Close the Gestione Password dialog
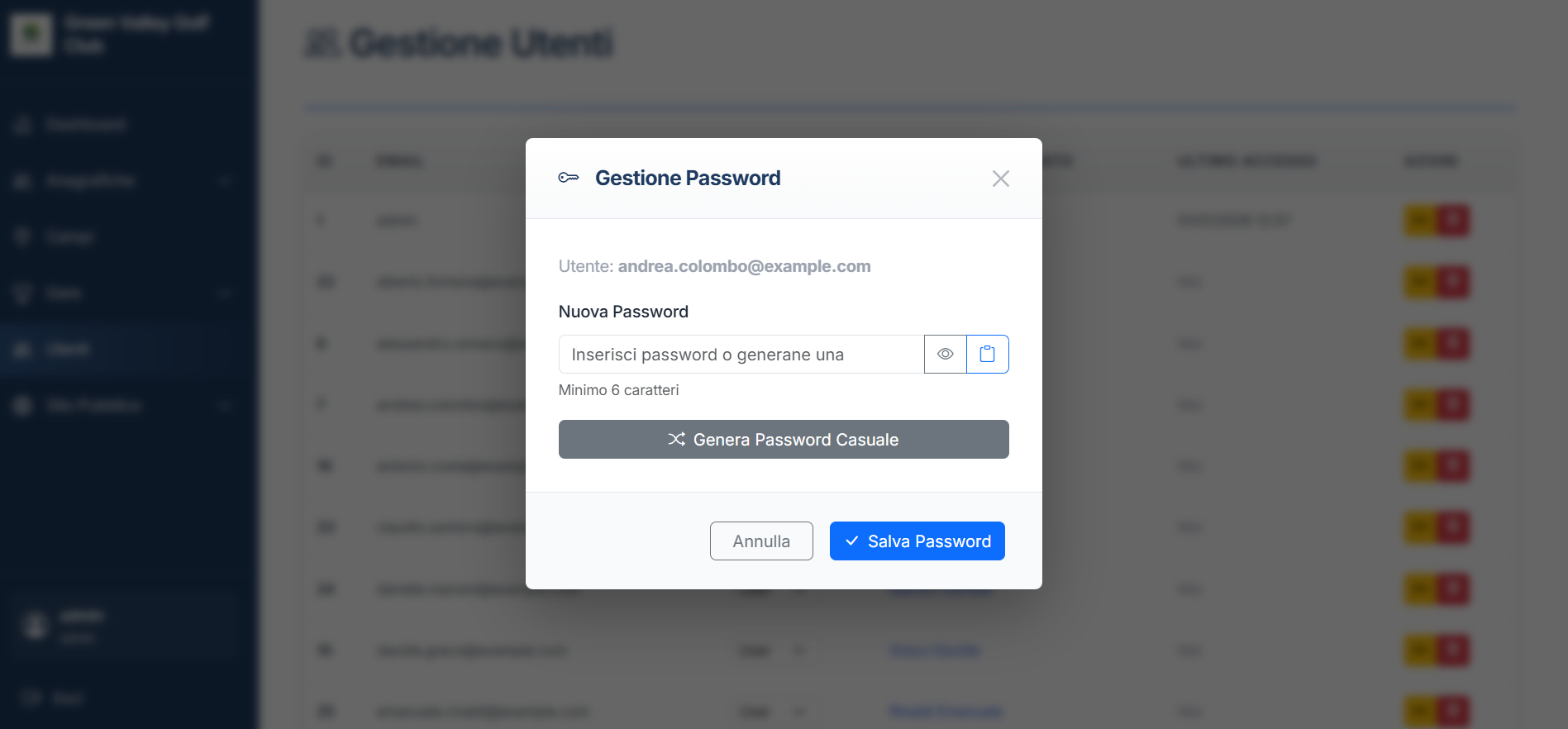This screenshot has height=729, width=1568. coord(1000,179)
